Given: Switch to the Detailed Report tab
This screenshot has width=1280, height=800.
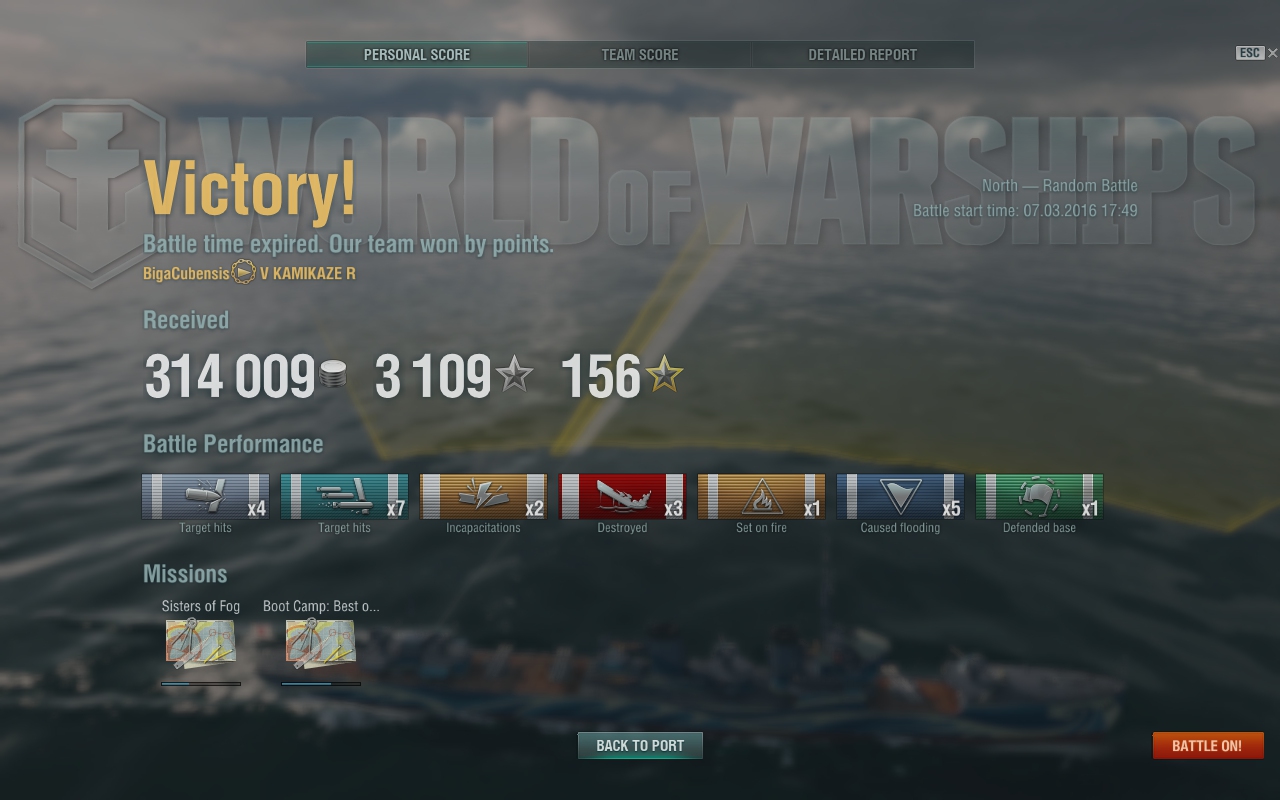Looking at the screenshot, I should 863,55.
